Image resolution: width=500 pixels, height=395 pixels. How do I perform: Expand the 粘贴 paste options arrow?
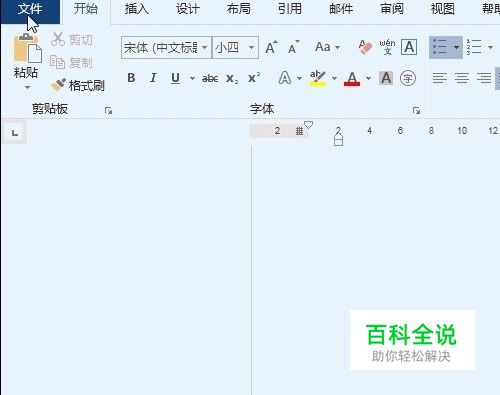tap(27, 88)
